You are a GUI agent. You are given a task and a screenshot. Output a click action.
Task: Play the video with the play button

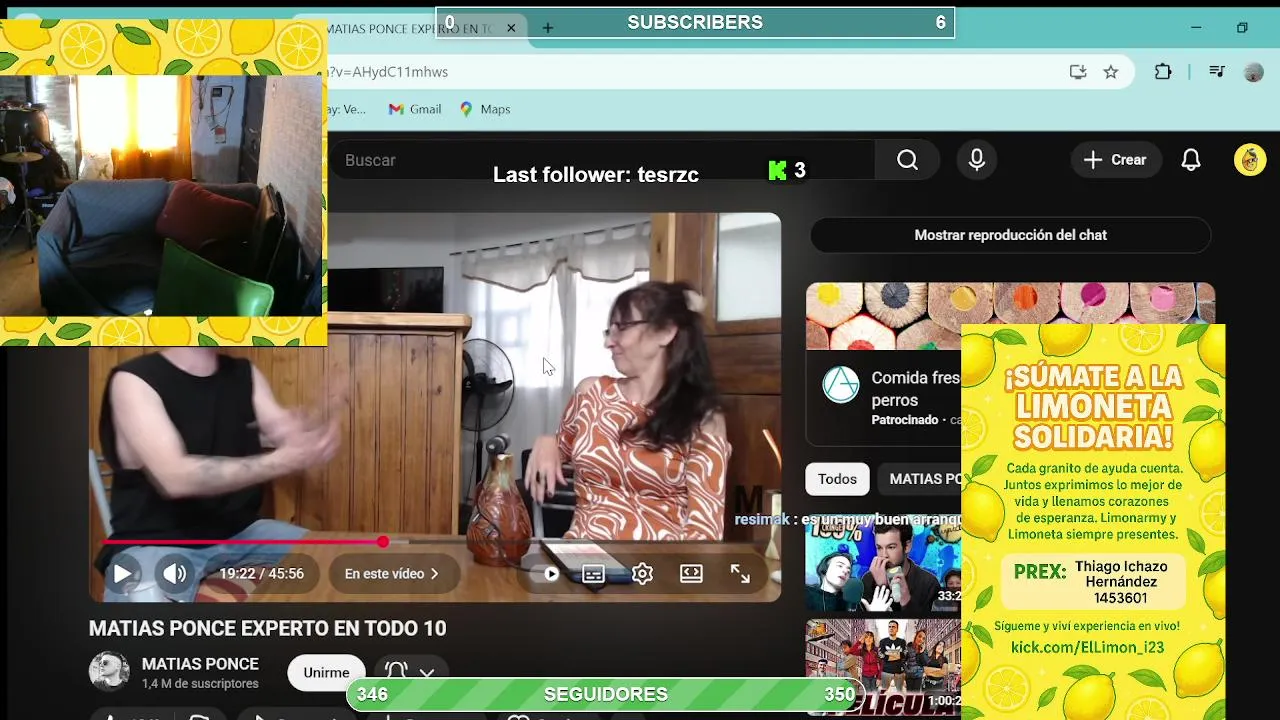(122, 574)
